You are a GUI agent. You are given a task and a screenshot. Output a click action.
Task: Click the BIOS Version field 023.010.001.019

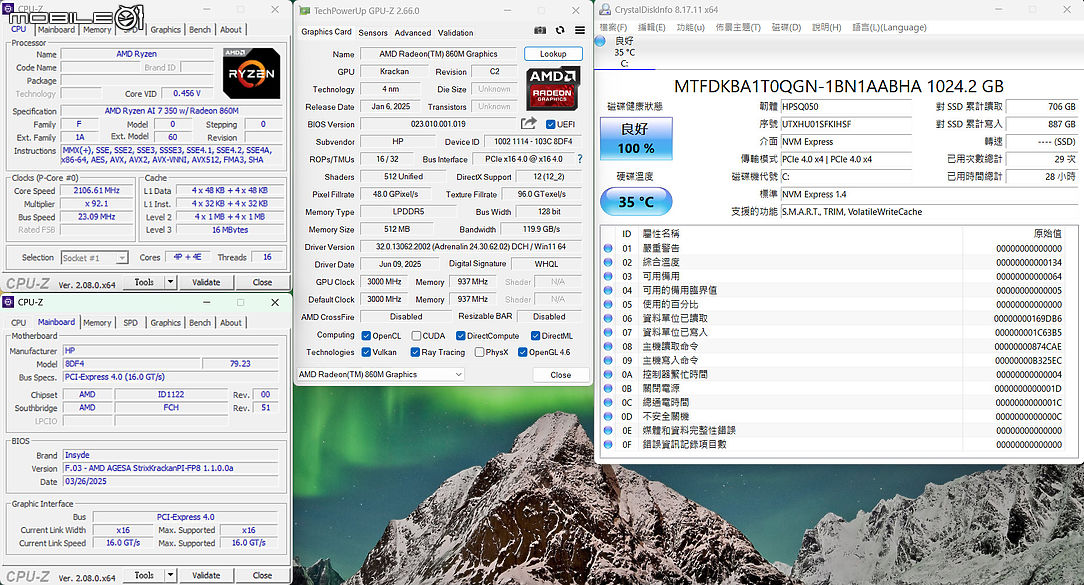tap(438, 124)
